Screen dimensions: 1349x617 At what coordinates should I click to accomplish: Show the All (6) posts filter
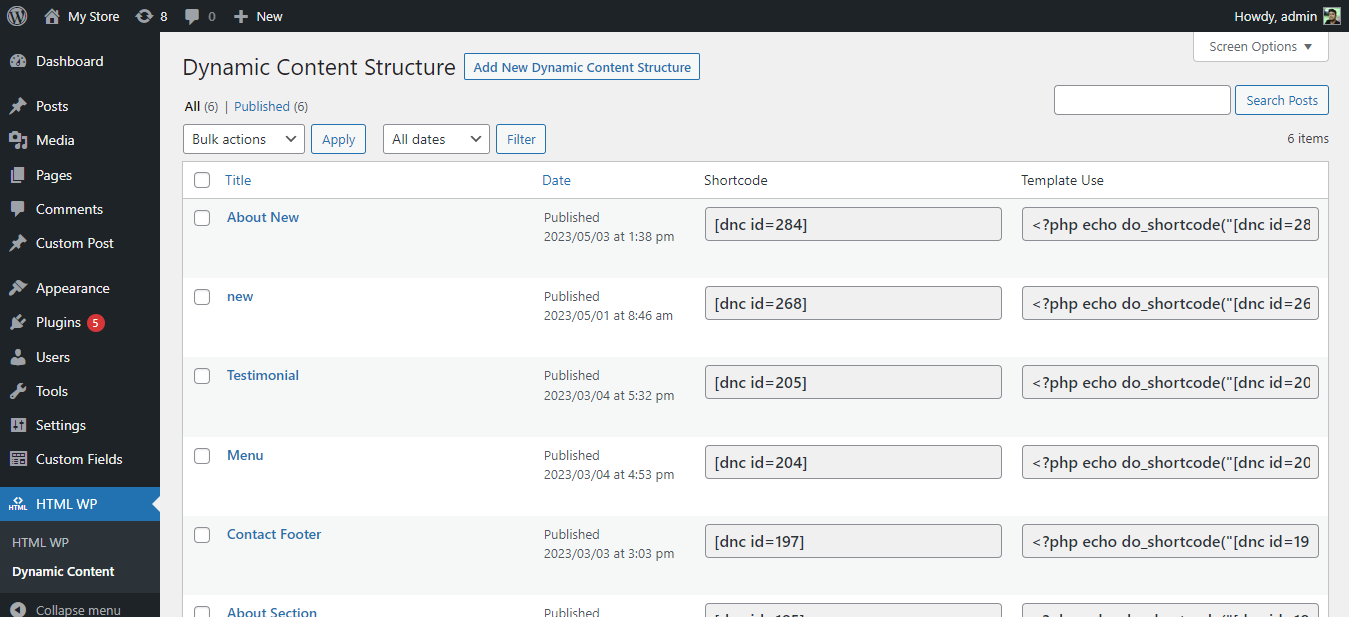(x=201, y=106)
